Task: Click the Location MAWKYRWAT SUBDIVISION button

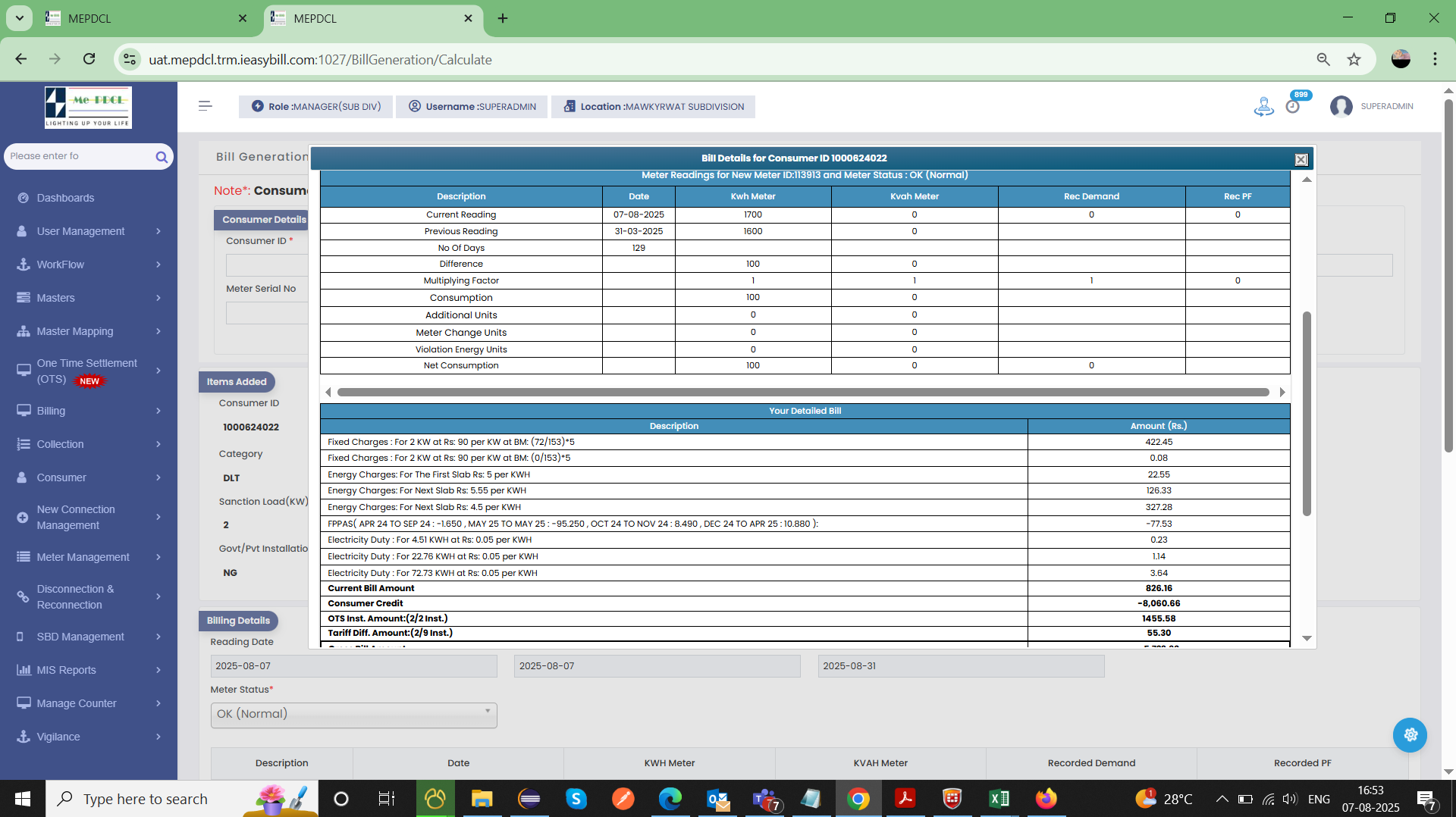Action: point(653,106)
